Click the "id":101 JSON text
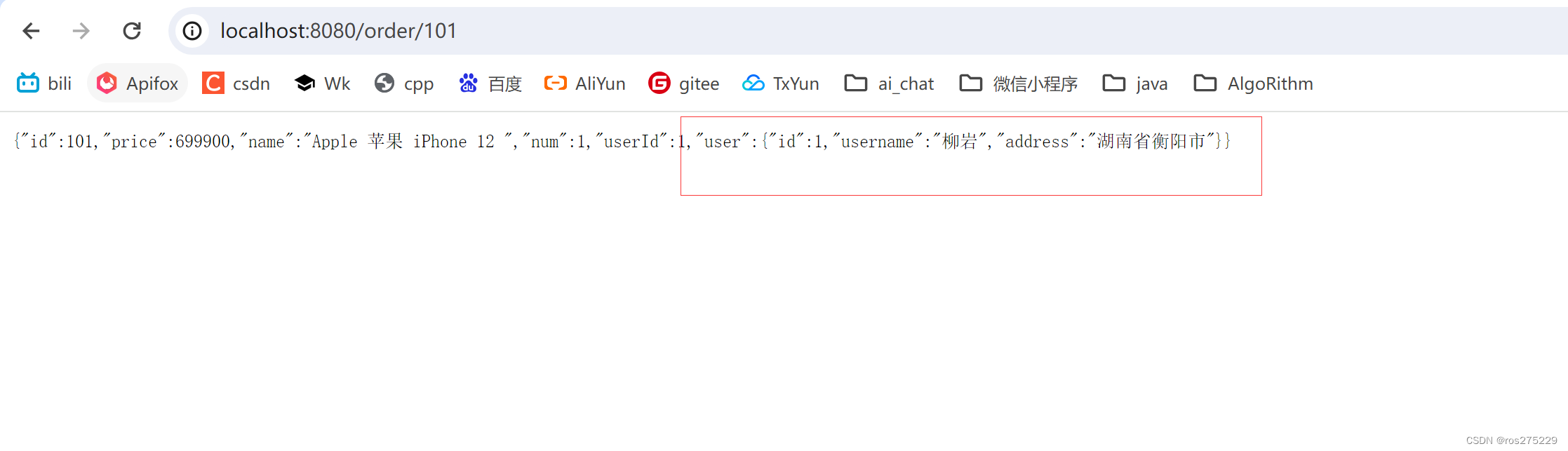Image resolution: width=1568 pixels, height=451 pixels. point(58,142)
